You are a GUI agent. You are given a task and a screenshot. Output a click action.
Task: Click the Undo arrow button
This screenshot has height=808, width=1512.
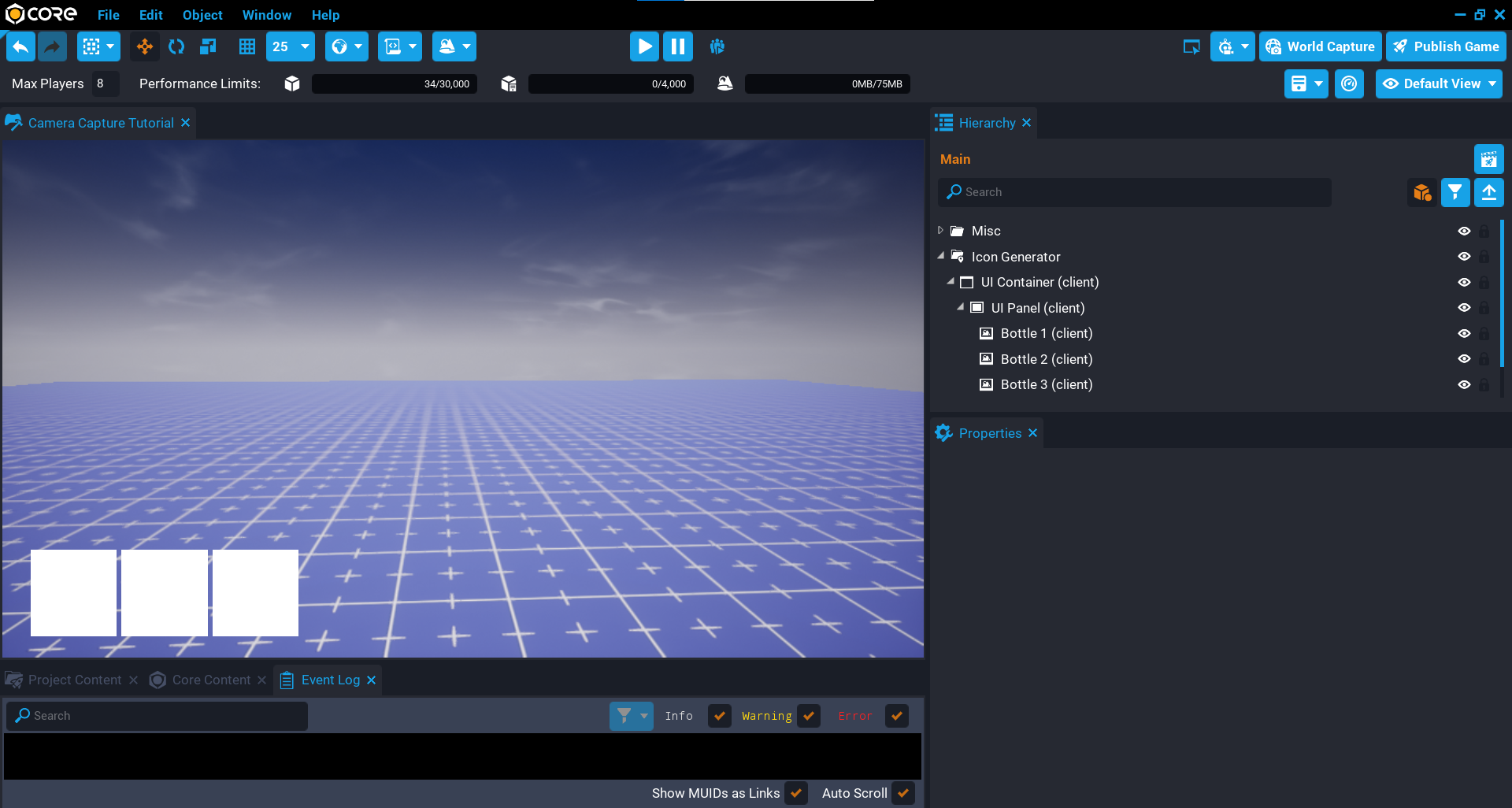[x=21, y=46]
